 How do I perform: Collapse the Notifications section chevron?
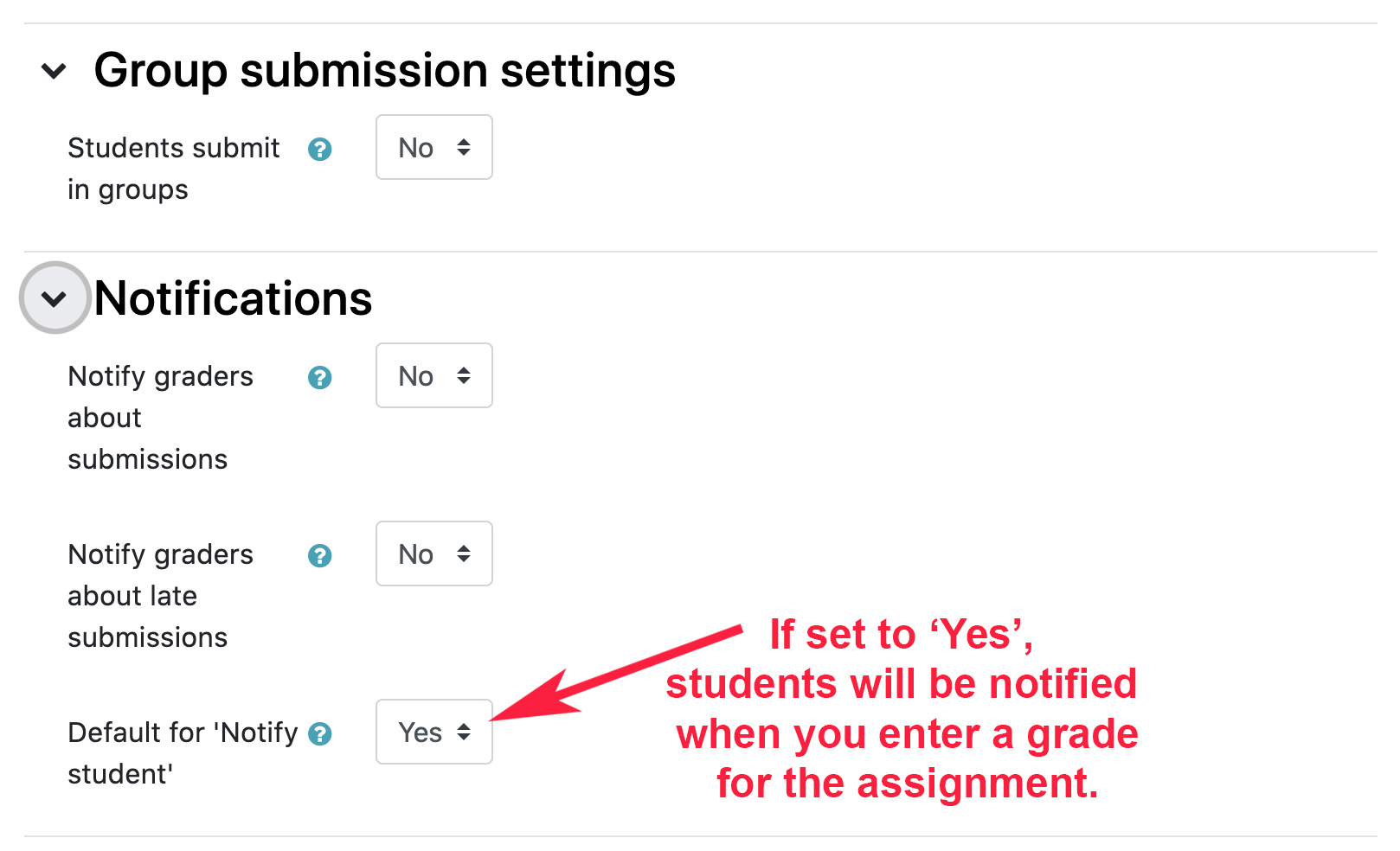click(55, 298)
